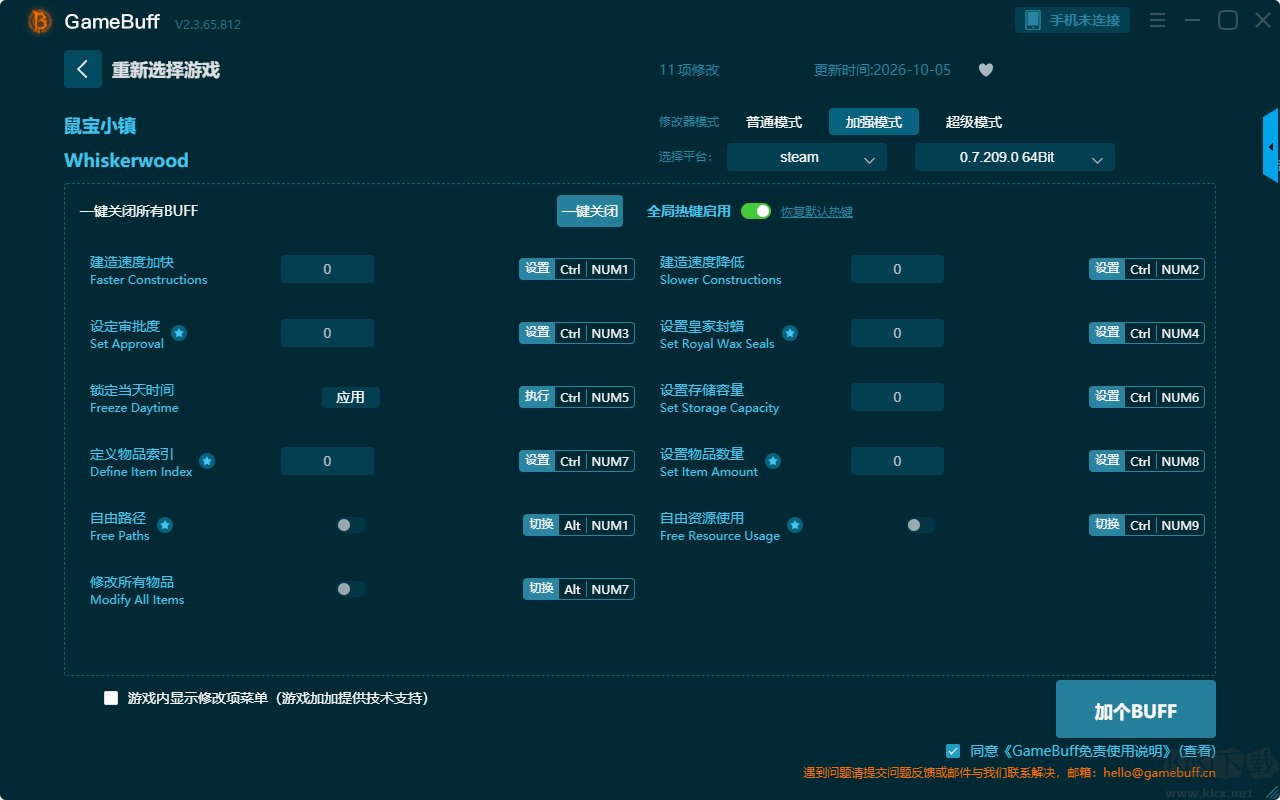1280x800 pixels.
Task: Click the GameBuff logo icon
Action: click(40, 21)
